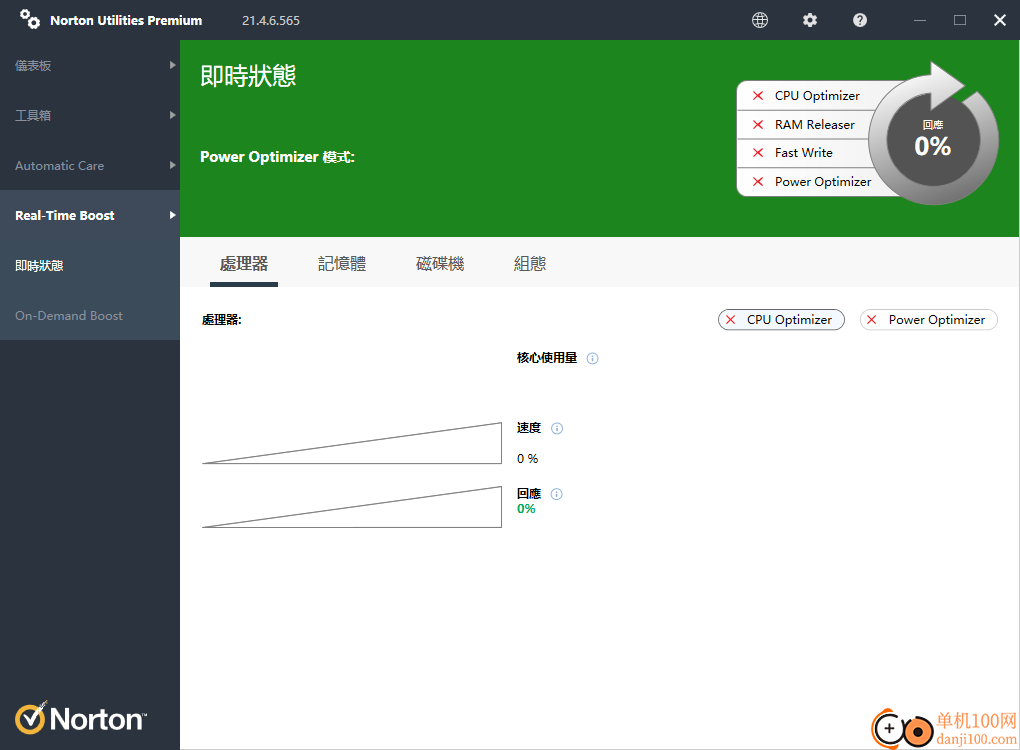The height and width of the screenshot is (750, 1020).
Task: Click the 回應 triangular meter
Action: point(352,507)
